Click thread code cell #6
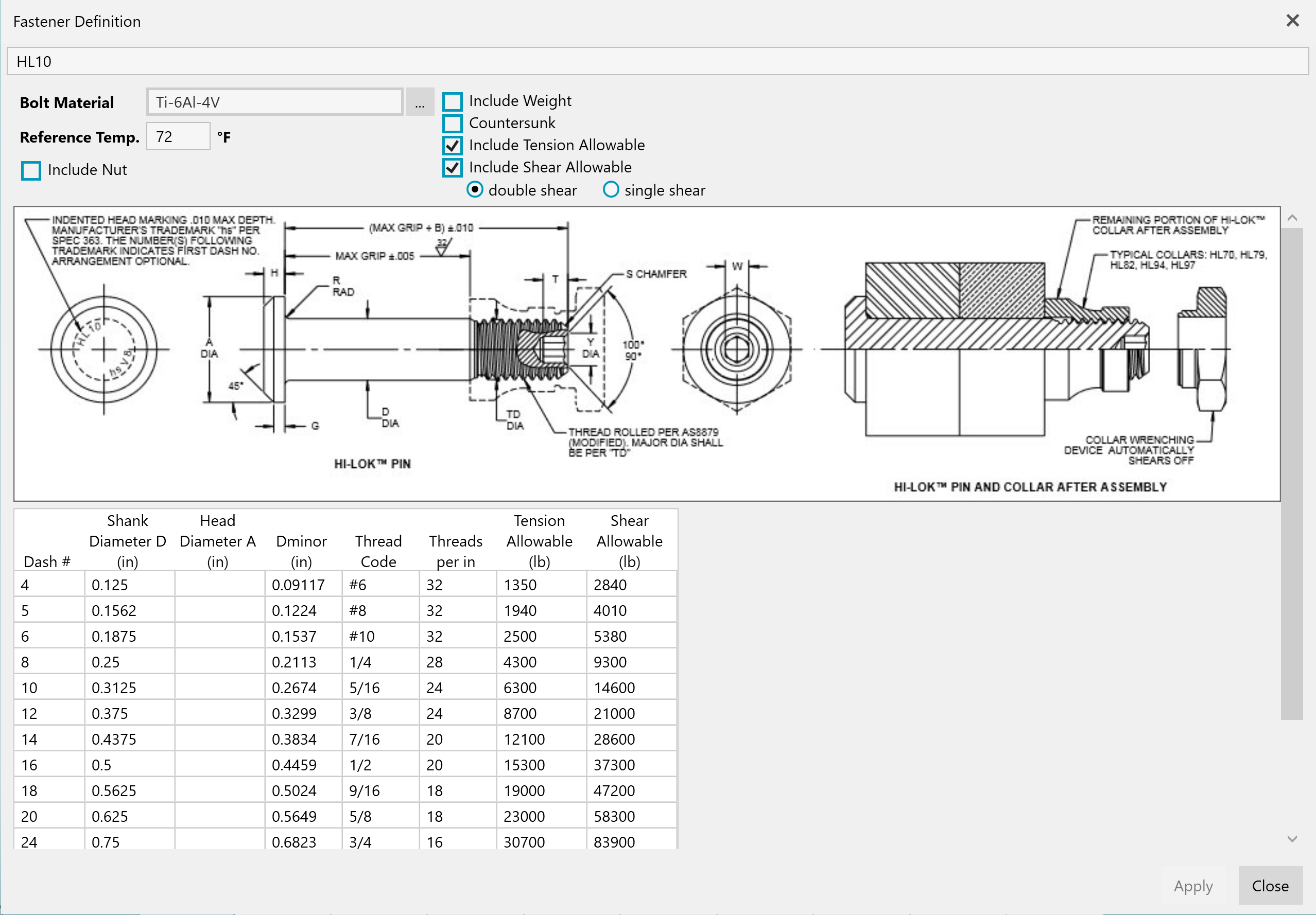The image size is (1316, 915). [380, 585]
